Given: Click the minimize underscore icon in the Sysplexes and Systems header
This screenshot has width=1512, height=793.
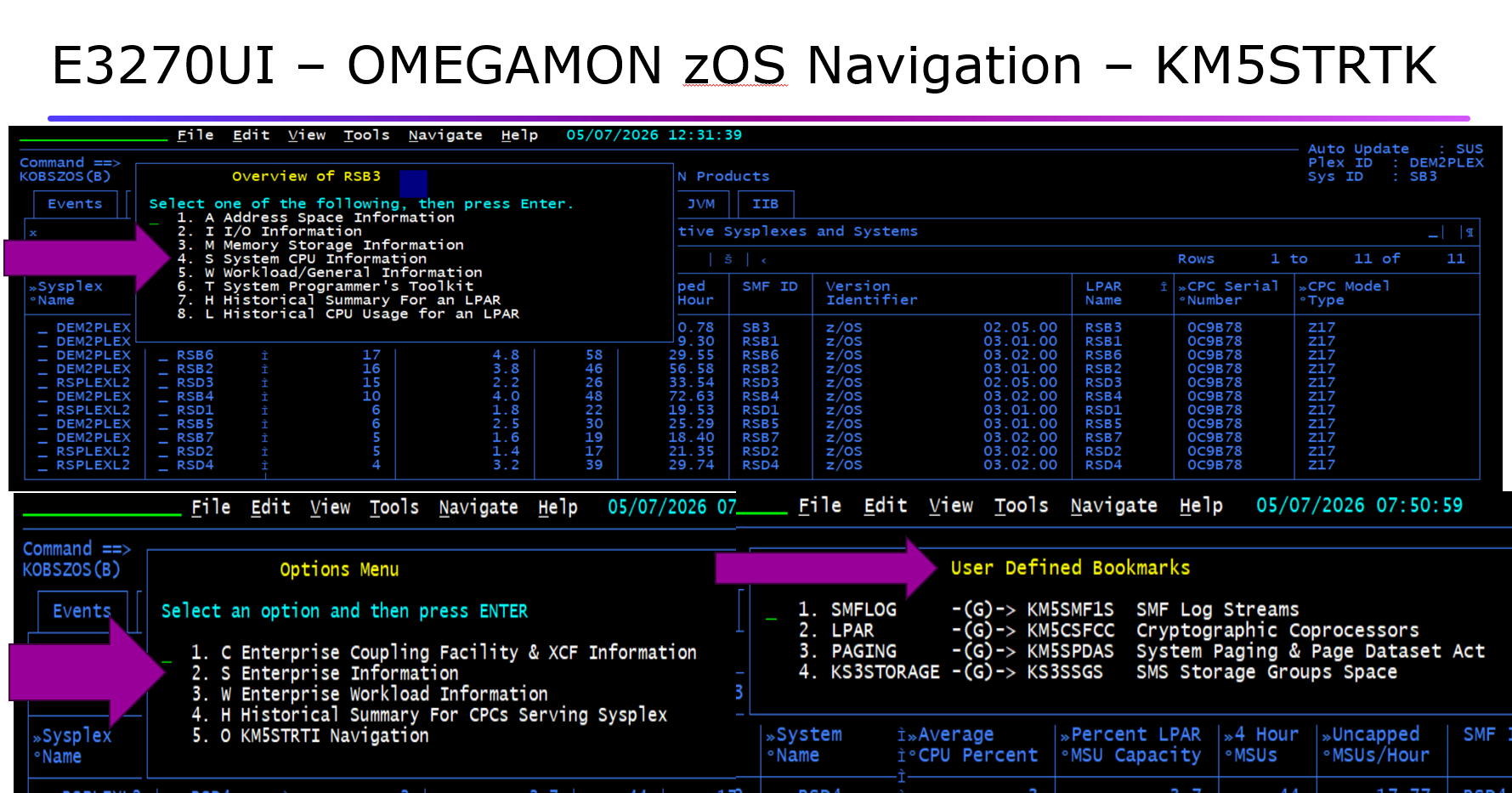Looking at the screenshot, I should (x=1433, y=233).
